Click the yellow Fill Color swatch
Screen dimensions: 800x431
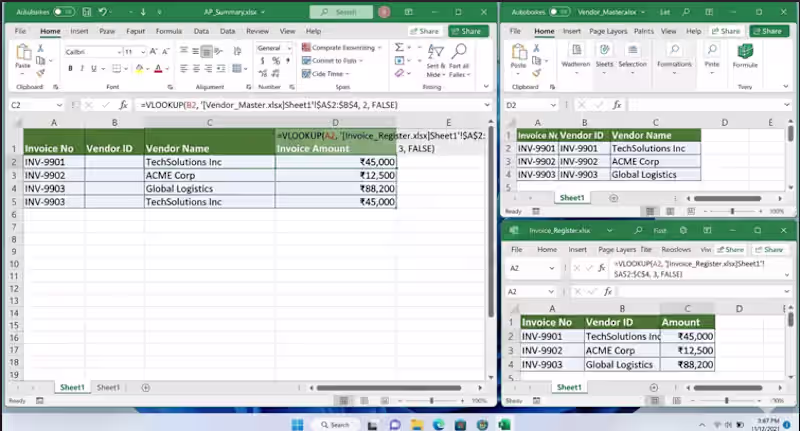tap(139, 68)
